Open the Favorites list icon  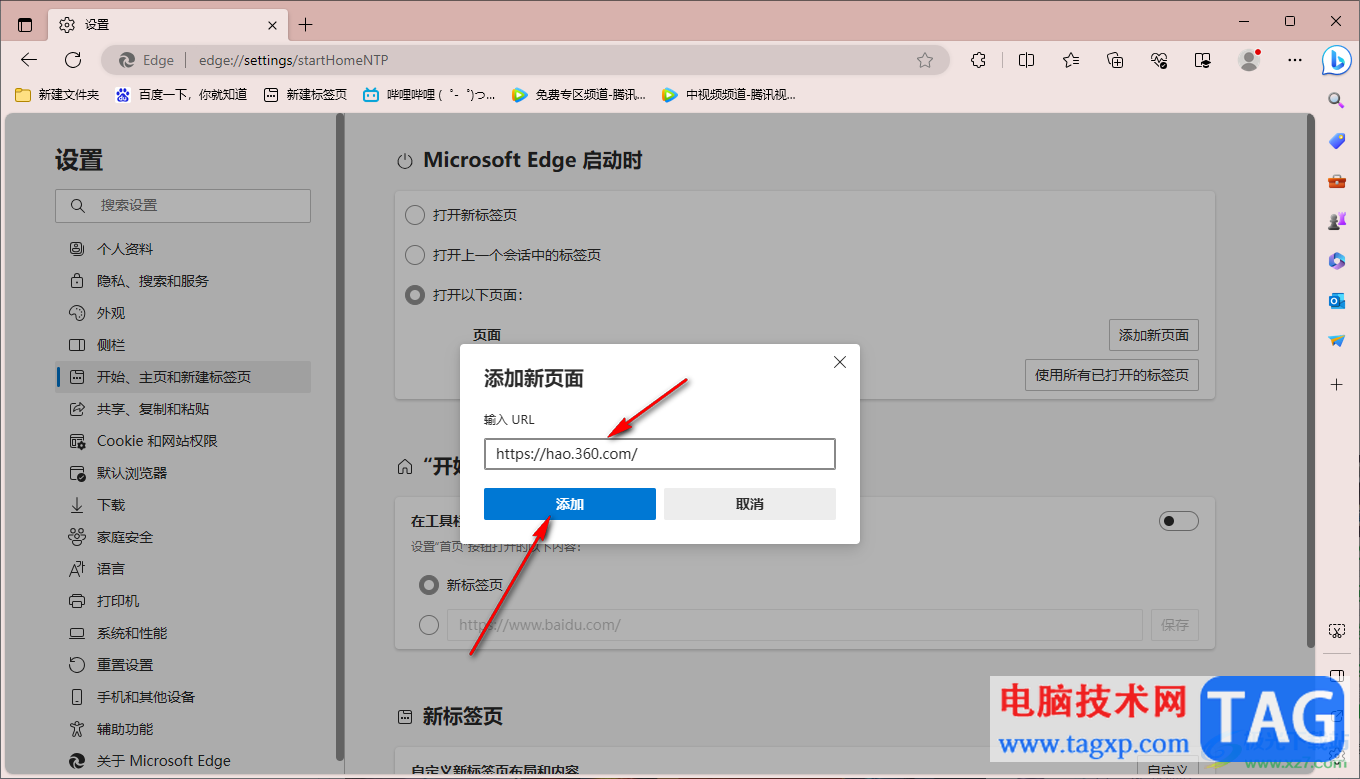point(1071,60)
